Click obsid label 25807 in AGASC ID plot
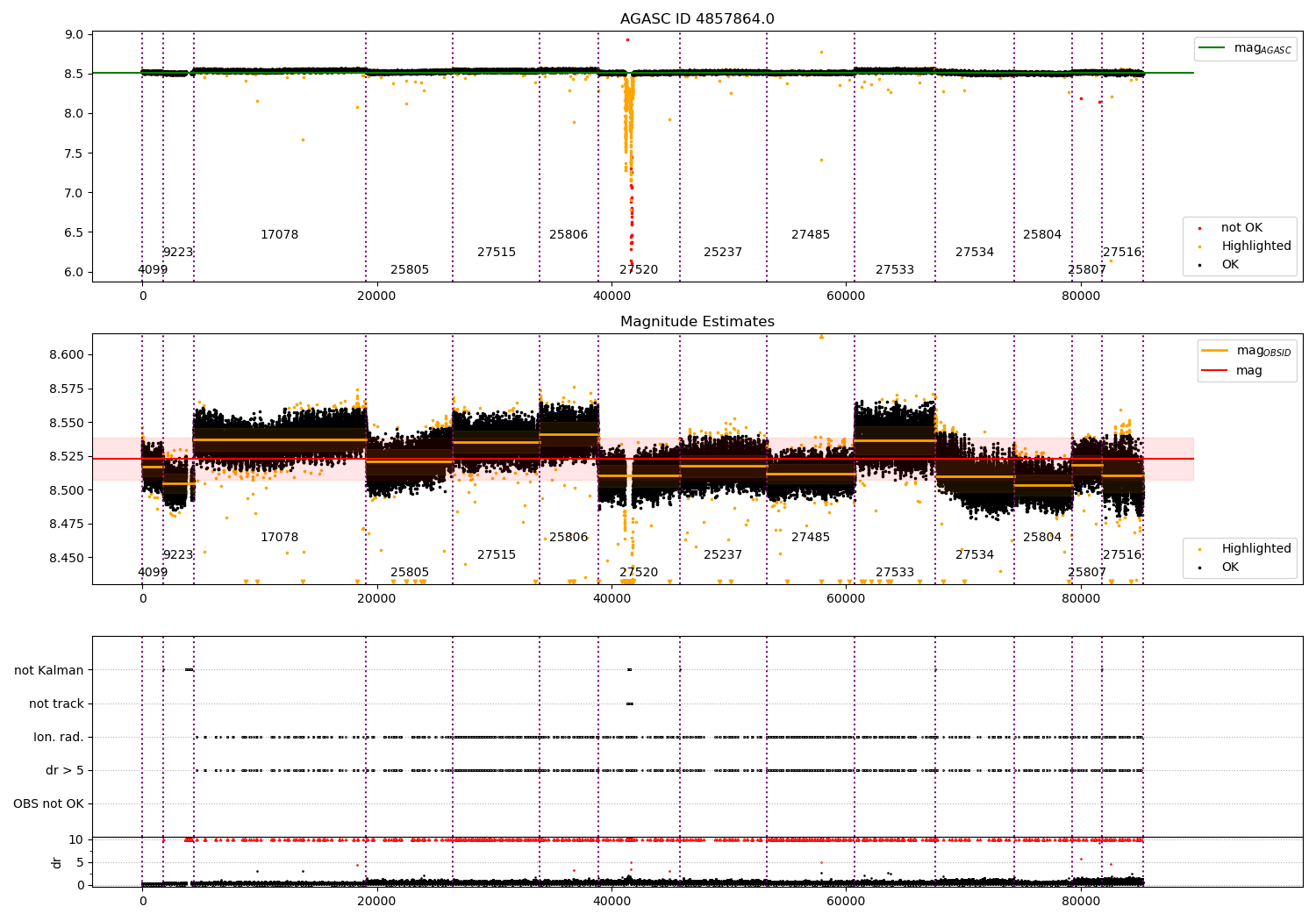Viewport: 1316px width, 921px height. (1087, 269)
